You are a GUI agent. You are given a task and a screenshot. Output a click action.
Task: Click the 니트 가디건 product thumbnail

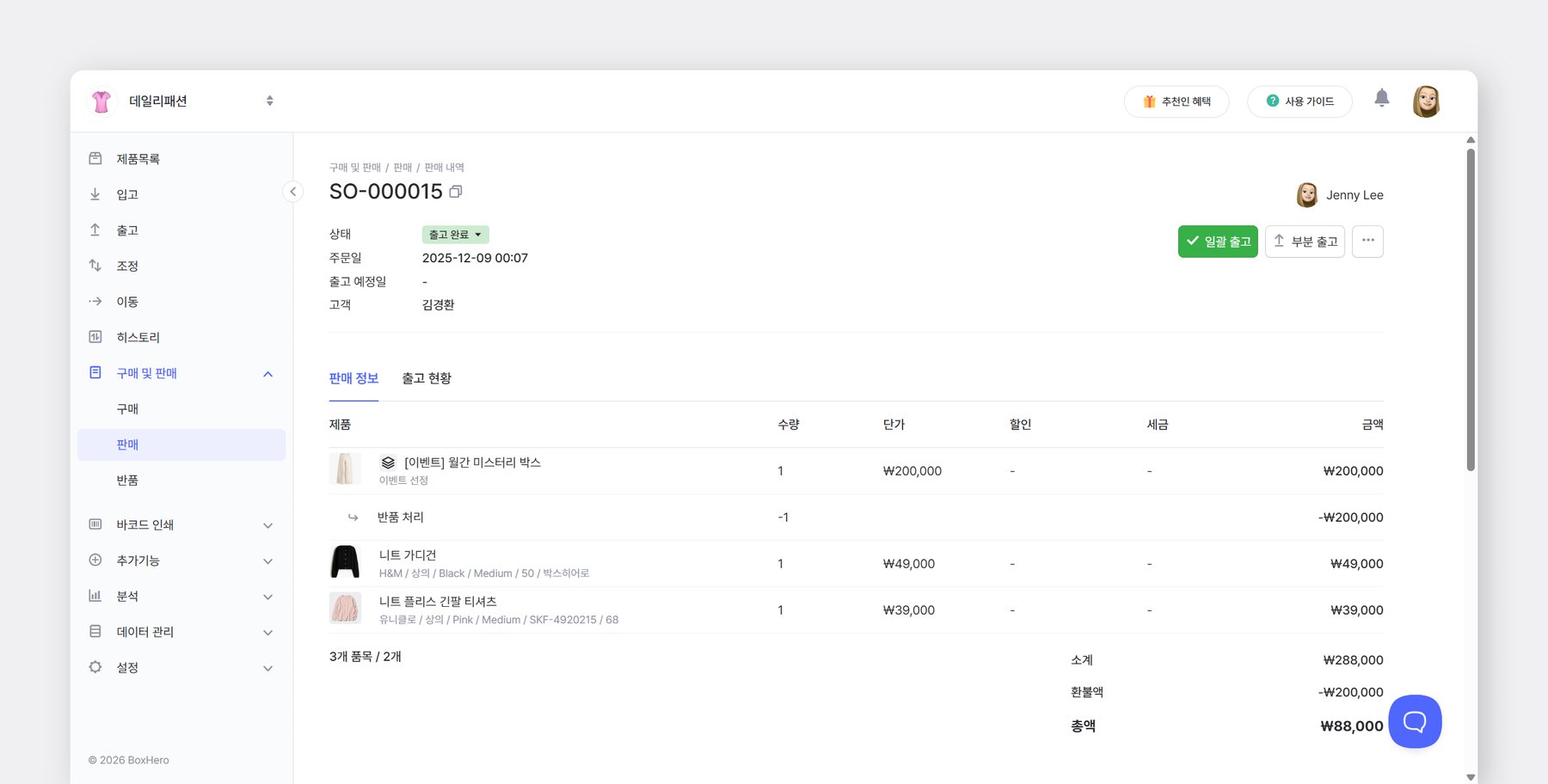(345, 561)
